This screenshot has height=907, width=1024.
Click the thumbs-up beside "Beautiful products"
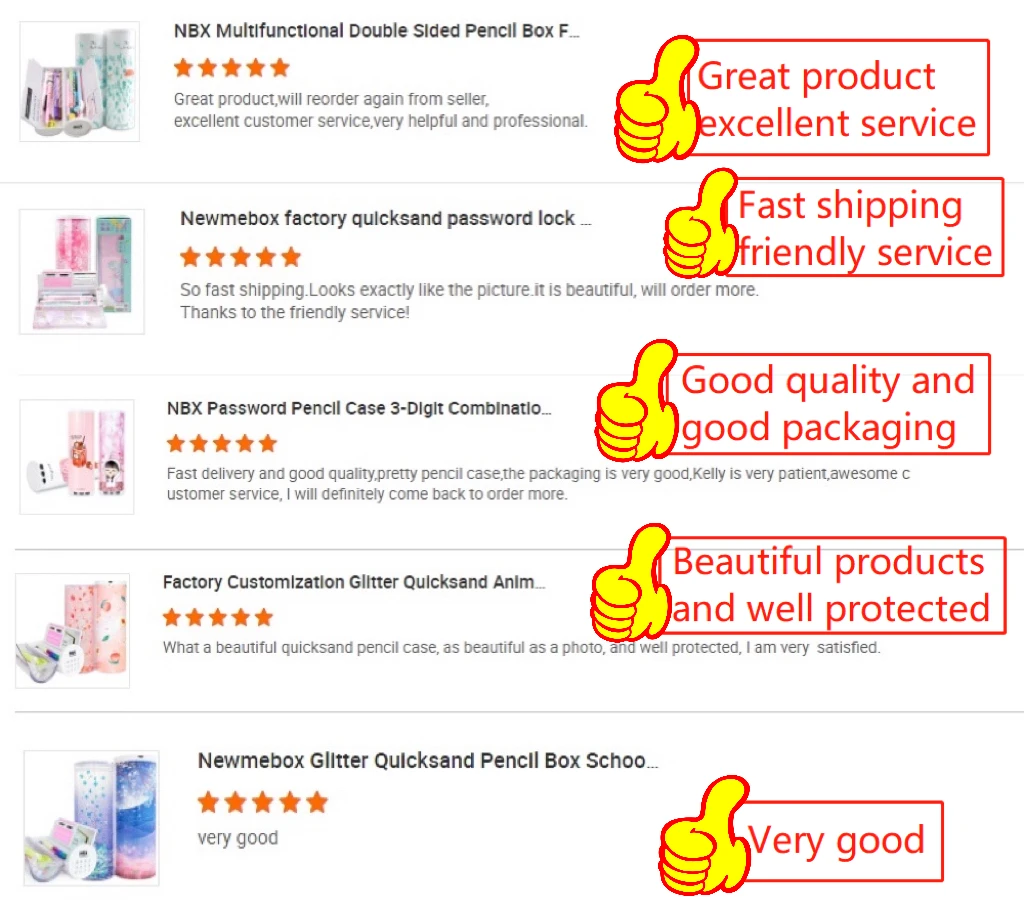(632, 582)
